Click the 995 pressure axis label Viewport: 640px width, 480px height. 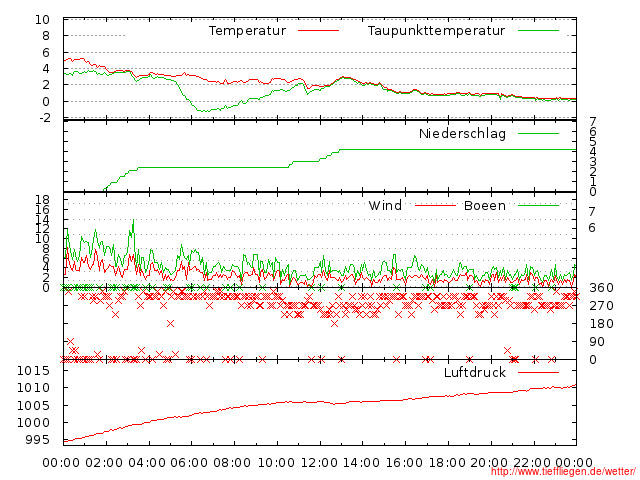(x=38, y=440)
